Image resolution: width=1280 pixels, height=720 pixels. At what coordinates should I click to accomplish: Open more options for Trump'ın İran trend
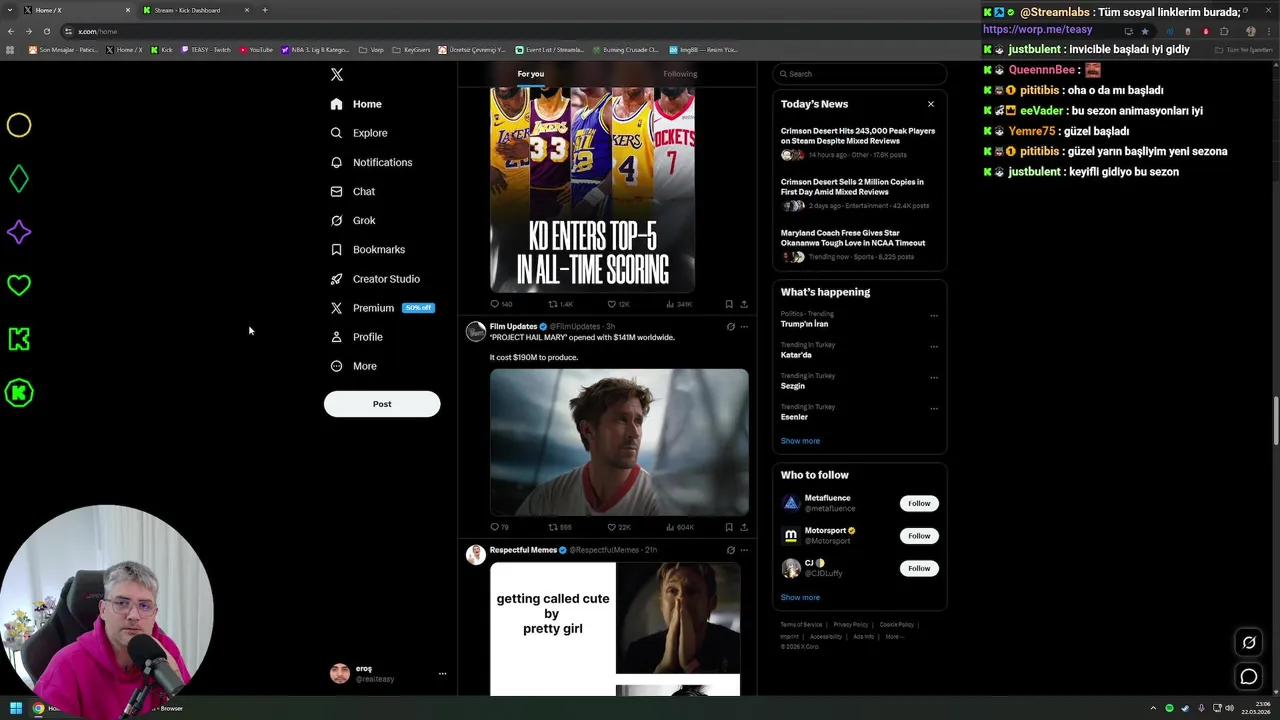click(x=934, y=316)
